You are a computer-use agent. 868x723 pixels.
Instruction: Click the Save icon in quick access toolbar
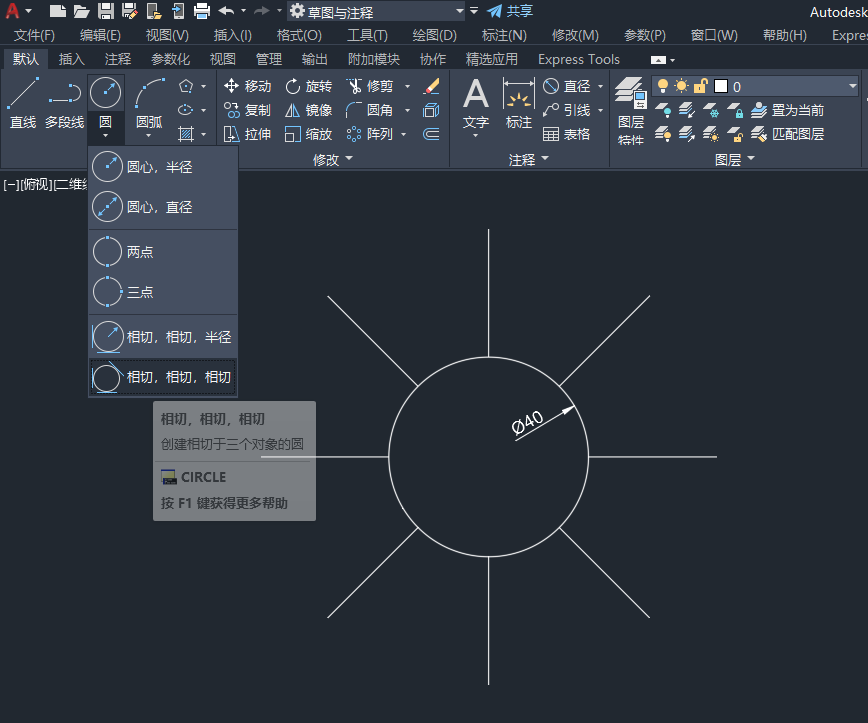105,11
